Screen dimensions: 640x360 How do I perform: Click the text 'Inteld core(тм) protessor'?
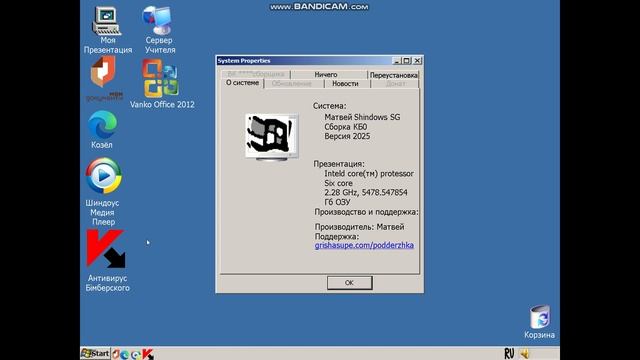[x=369, y=174]
